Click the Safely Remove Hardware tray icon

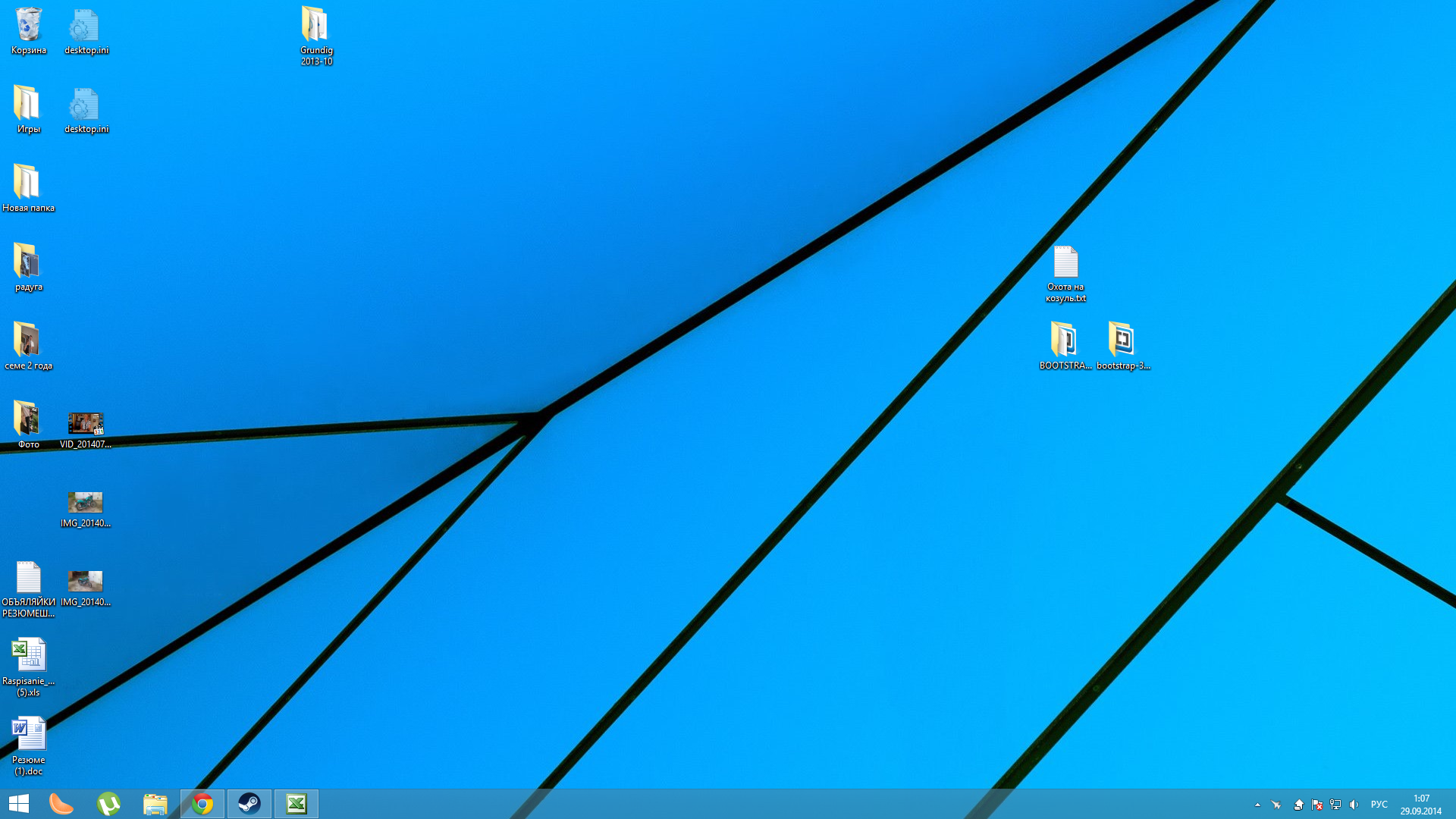(x=1298, y=805)
